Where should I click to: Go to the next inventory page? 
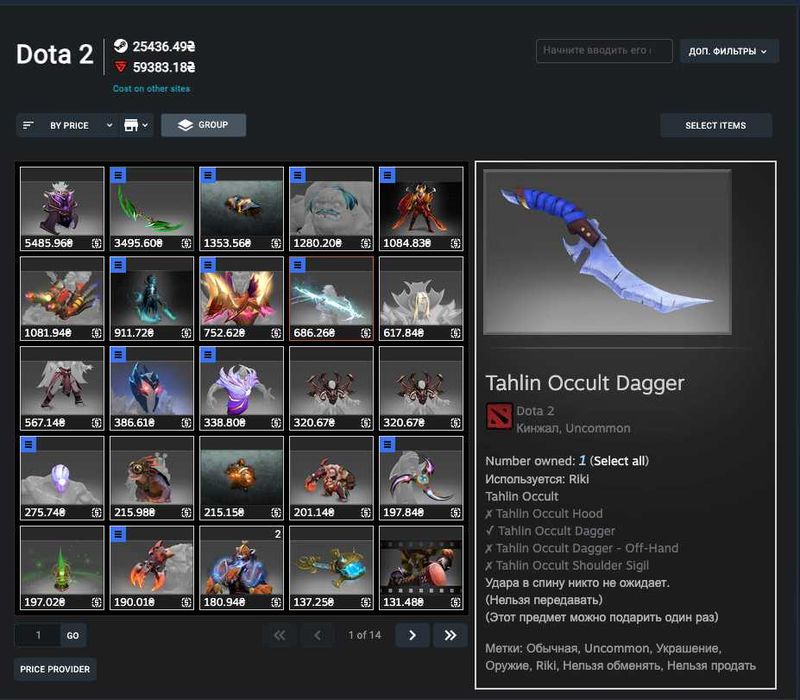tap(412, 635)
